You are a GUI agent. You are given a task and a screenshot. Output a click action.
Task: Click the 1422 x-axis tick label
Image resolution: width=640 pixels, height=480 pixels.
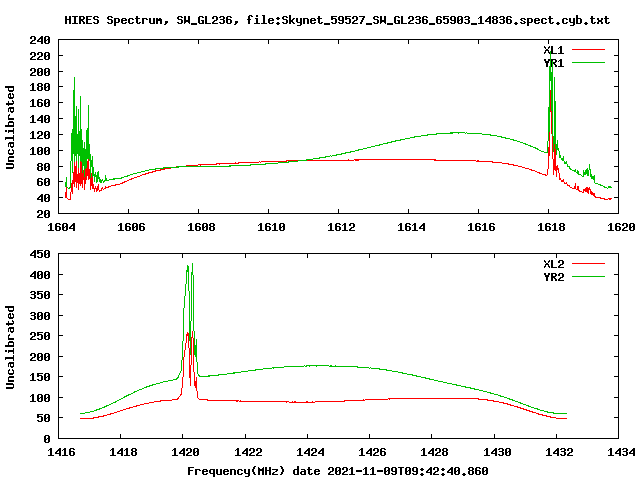click(x=248, y=452)
